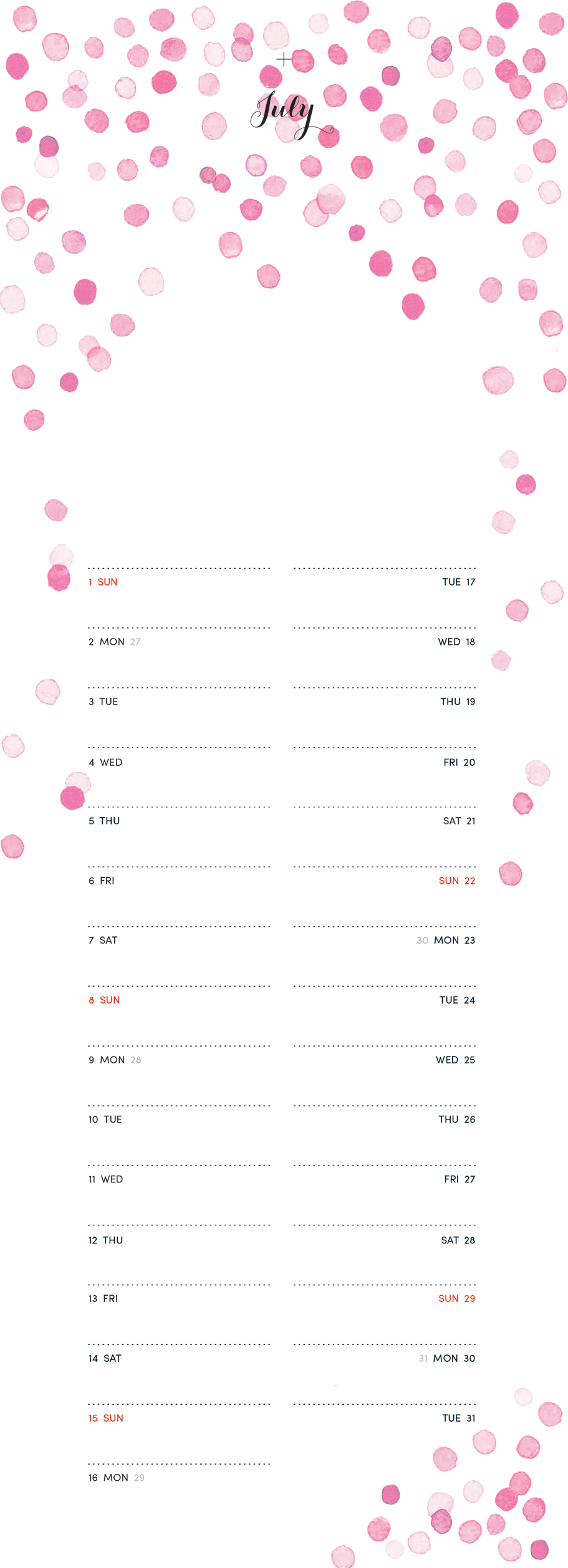Select the red 15 SUN entry

point(106,1418)
